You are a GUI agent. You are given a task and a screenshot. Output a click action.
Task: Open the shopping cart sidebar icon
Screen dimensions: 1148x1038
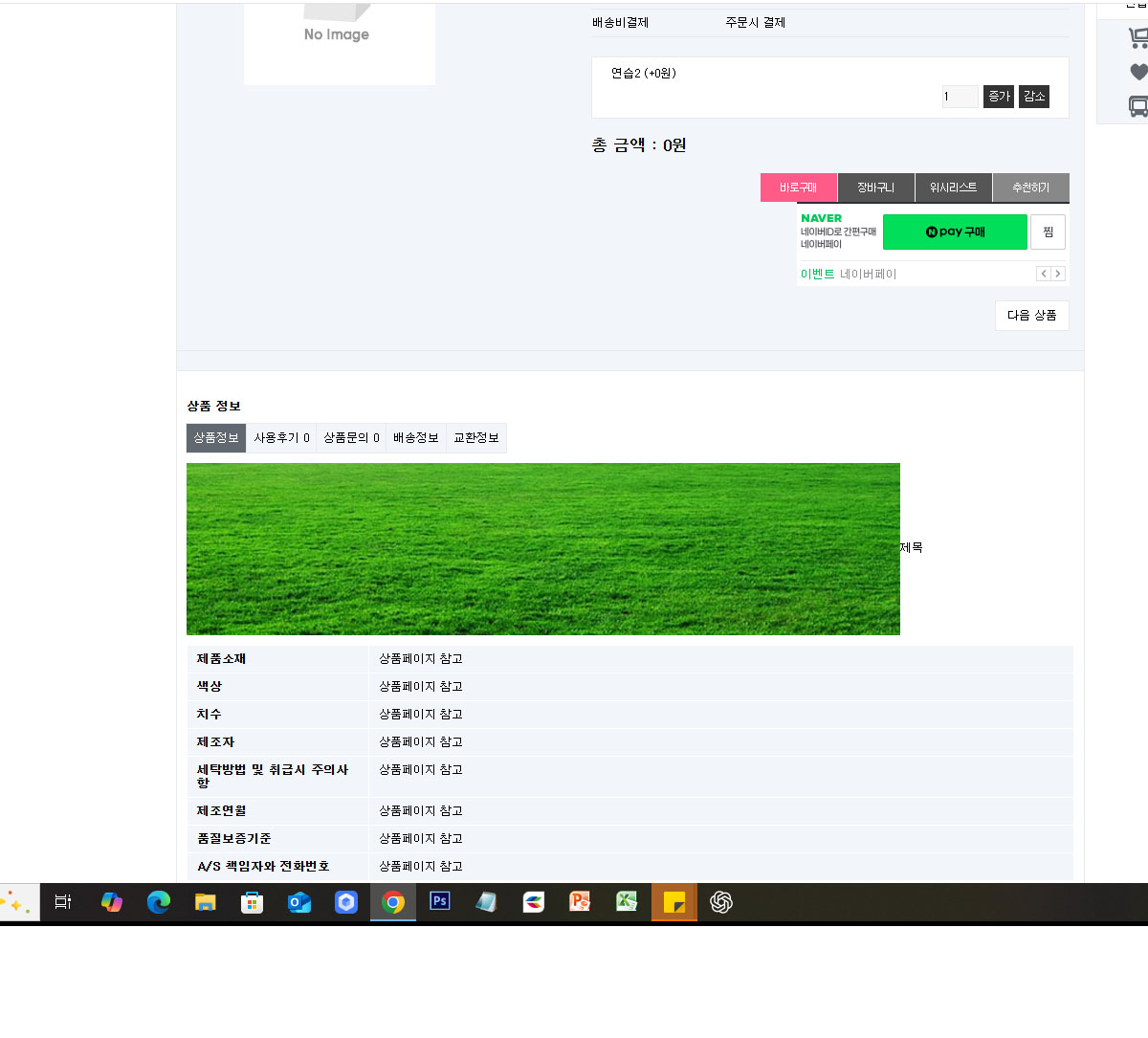tap(1138, 38)
